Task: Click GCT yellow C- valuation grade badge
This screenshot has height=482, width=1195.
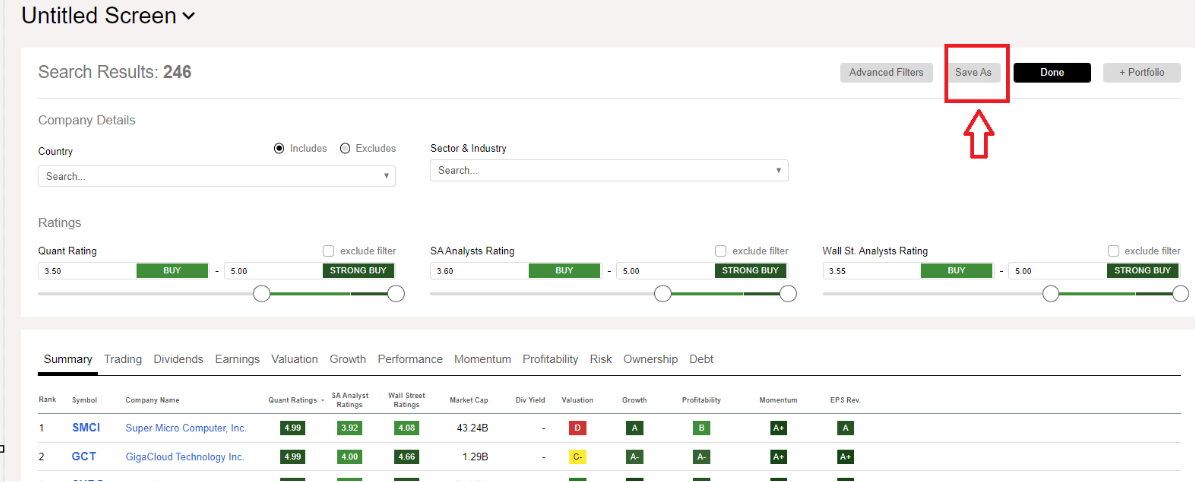Action: (x=577, y=457)
